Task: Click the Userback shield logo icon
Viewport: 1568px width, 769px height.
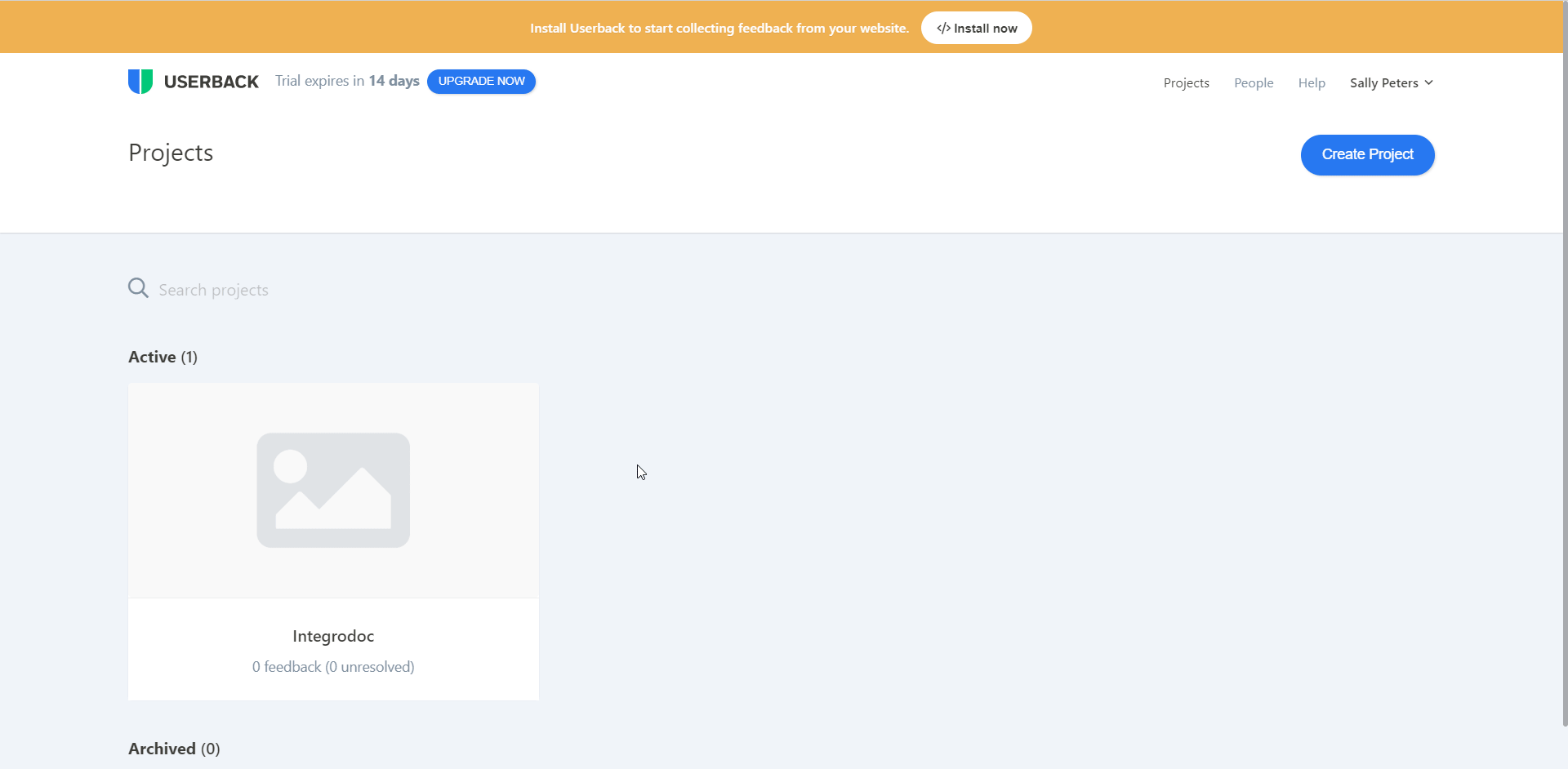Action: point(140,82)
